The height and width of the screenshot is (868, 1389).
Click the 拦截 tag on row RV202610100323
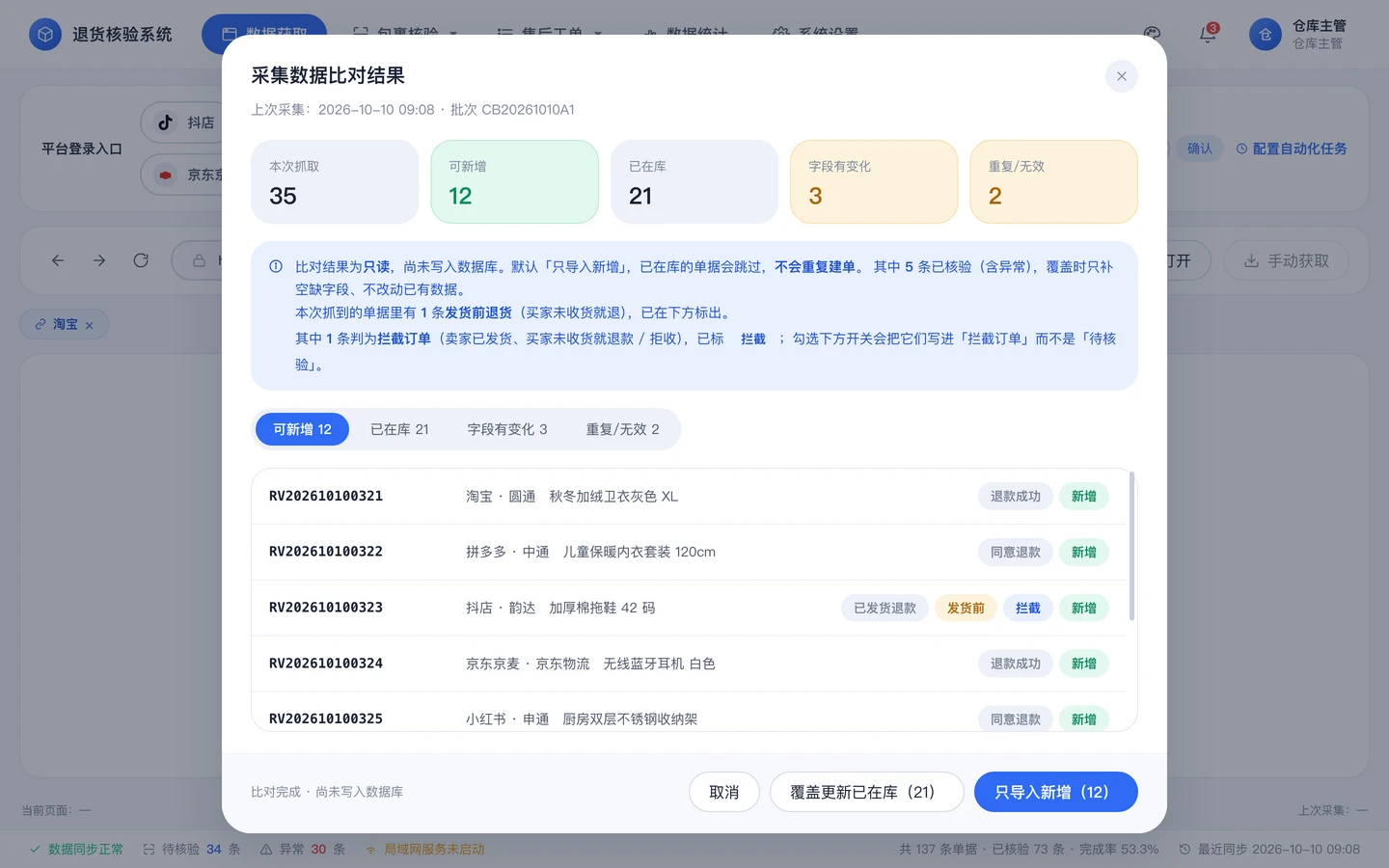tap(1028, 608)
